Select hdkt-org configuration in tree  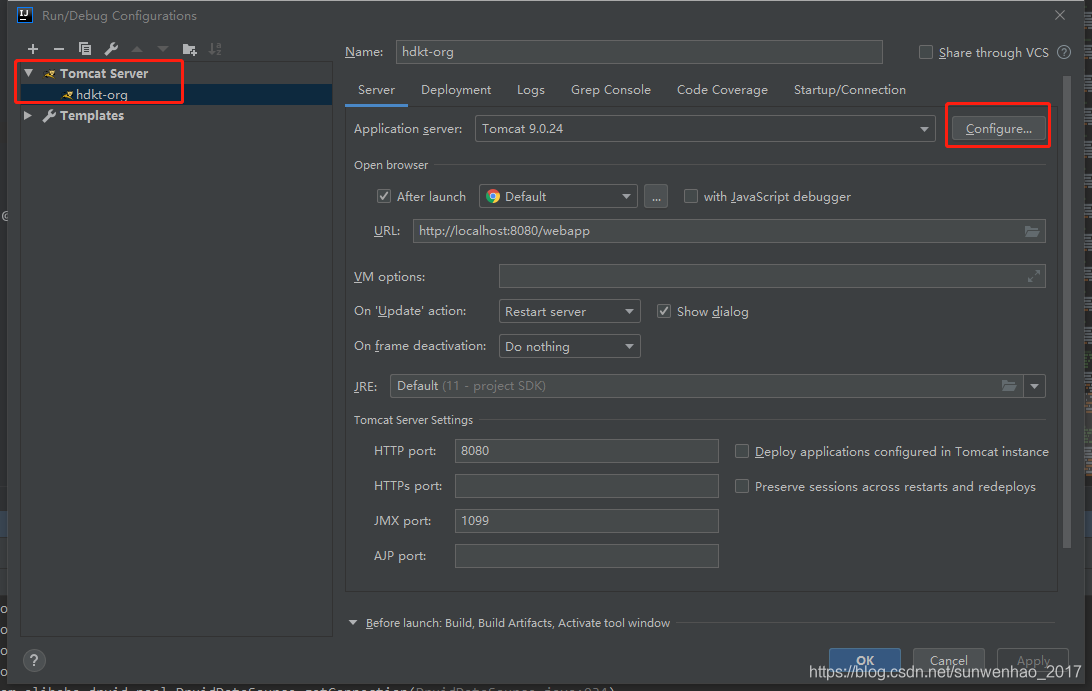[176, 95]
